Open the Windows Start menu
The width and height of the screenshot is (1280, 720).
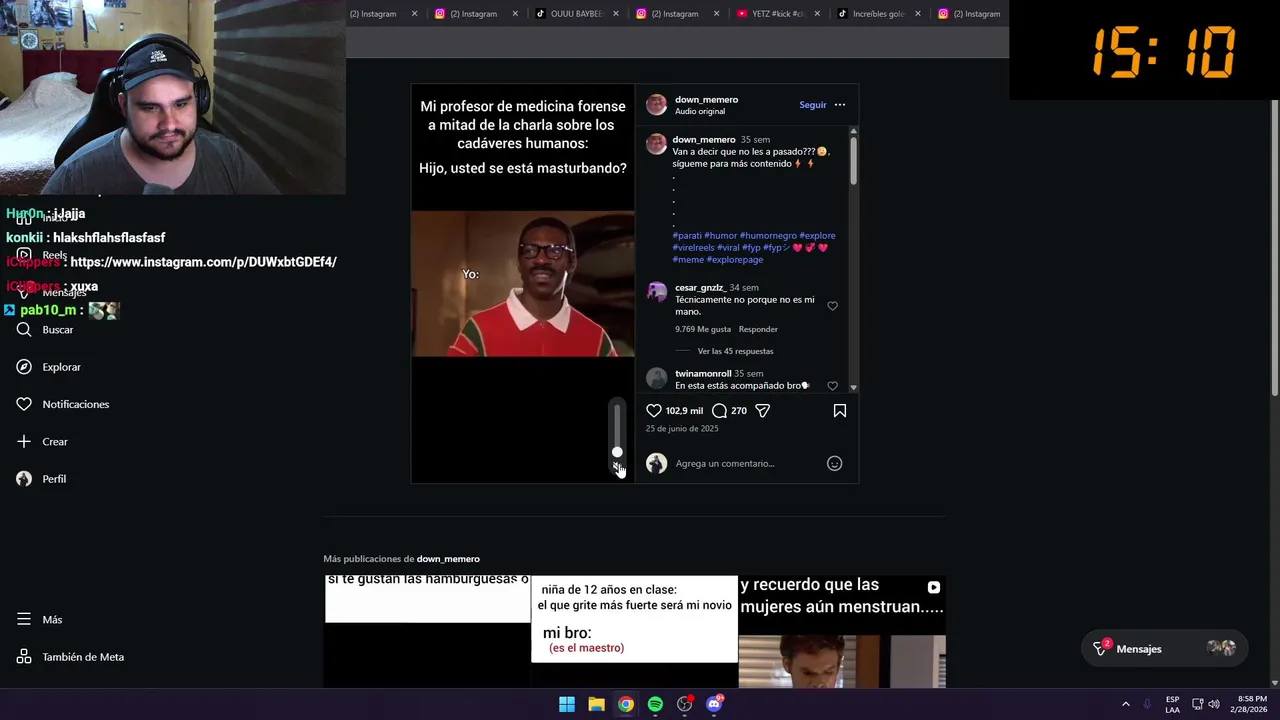pos(567,704)
